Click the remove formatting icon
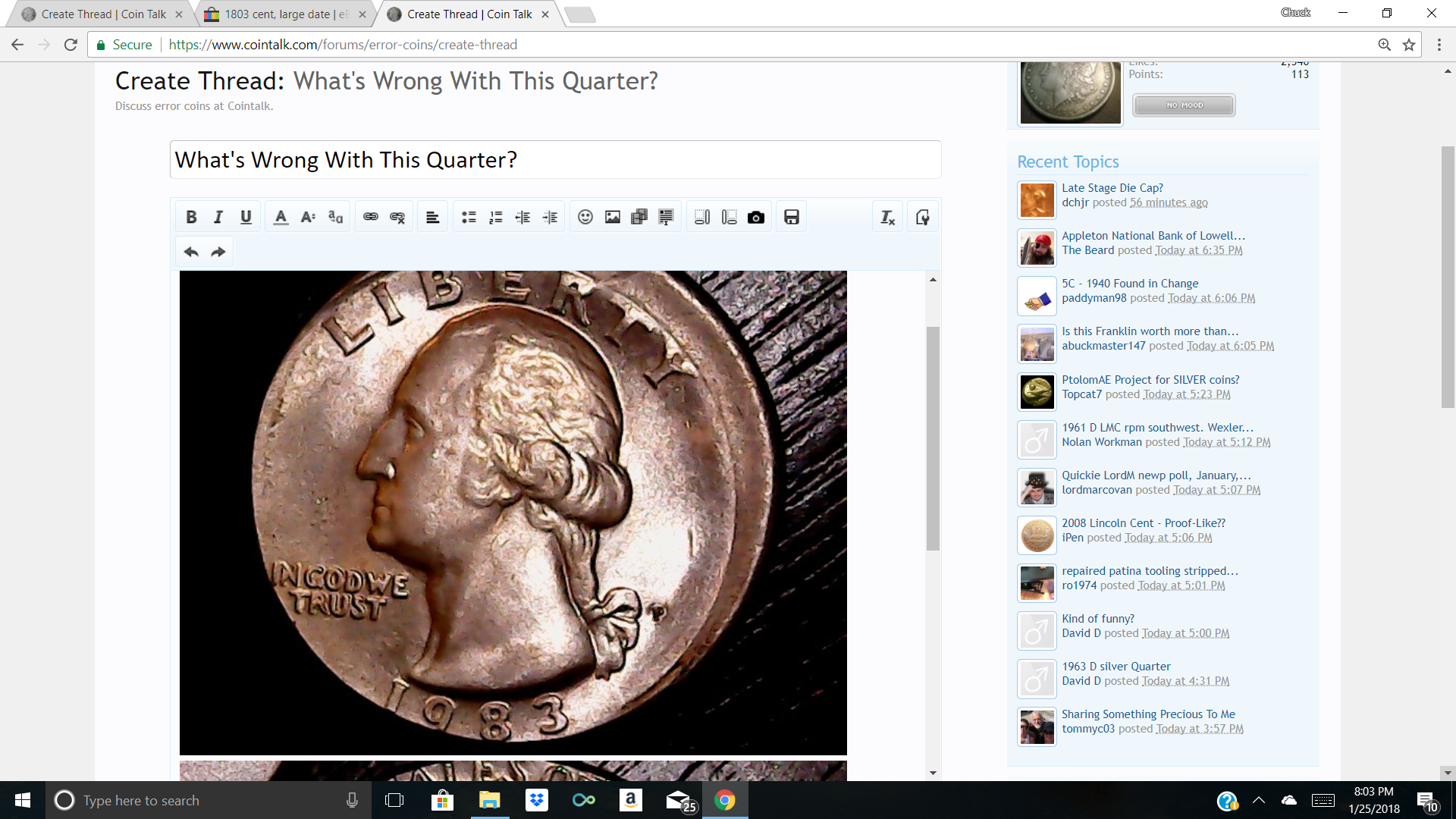Image resolution: width=1456 pixels, height=819 pixels. click(x=887, y=218)
